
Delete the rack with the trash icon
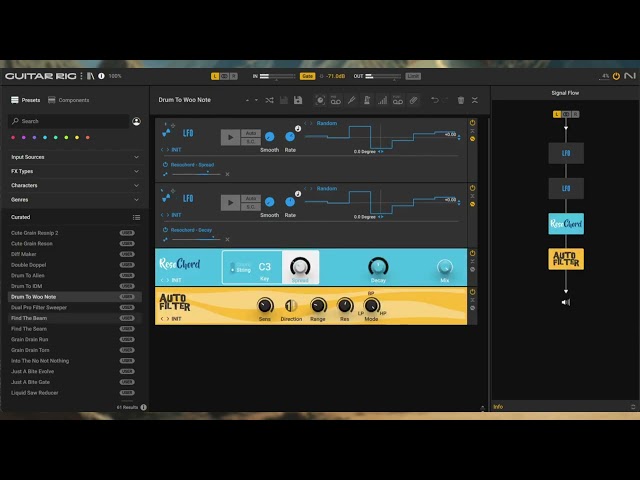[x=461, y=100]
